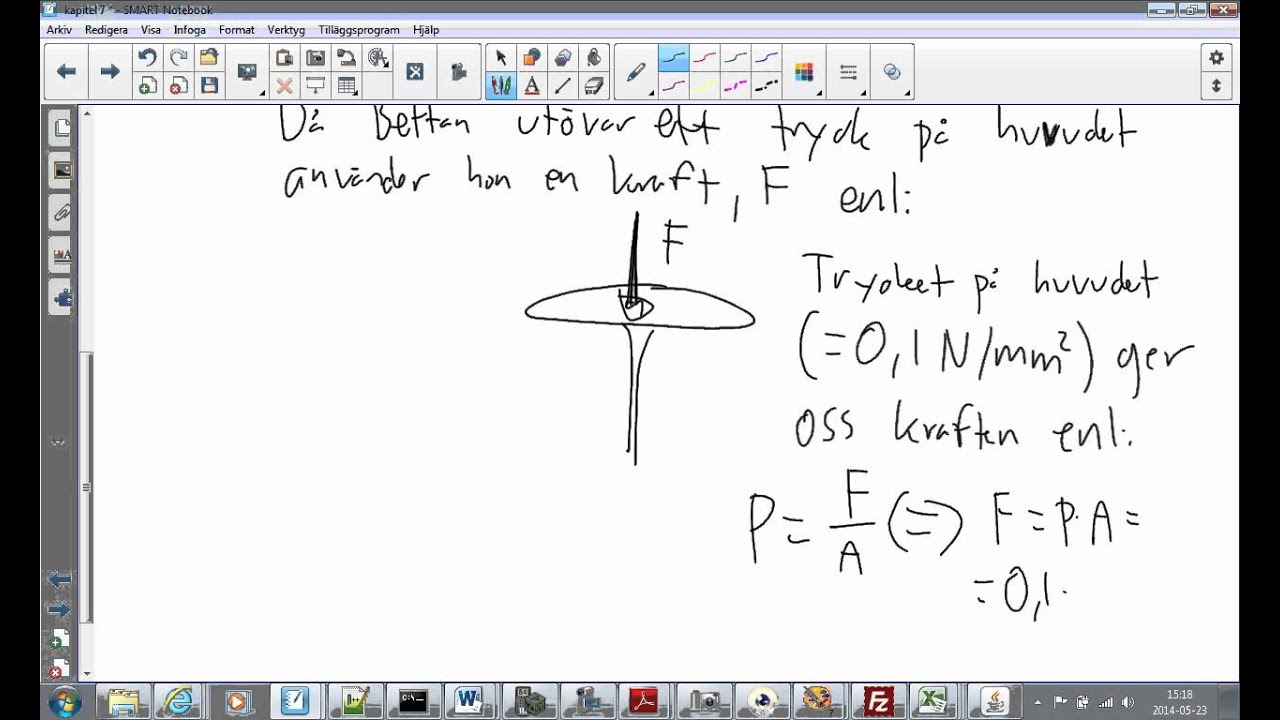Image resolution: width=1280 pixels, height=720 pixels.
Task: Select the Fill bucket tool
Action: (594, 58)
